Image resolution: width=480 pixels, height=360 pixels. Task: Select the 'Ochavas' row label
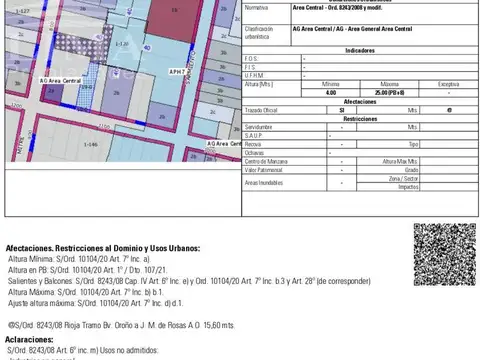click(254, 153)
